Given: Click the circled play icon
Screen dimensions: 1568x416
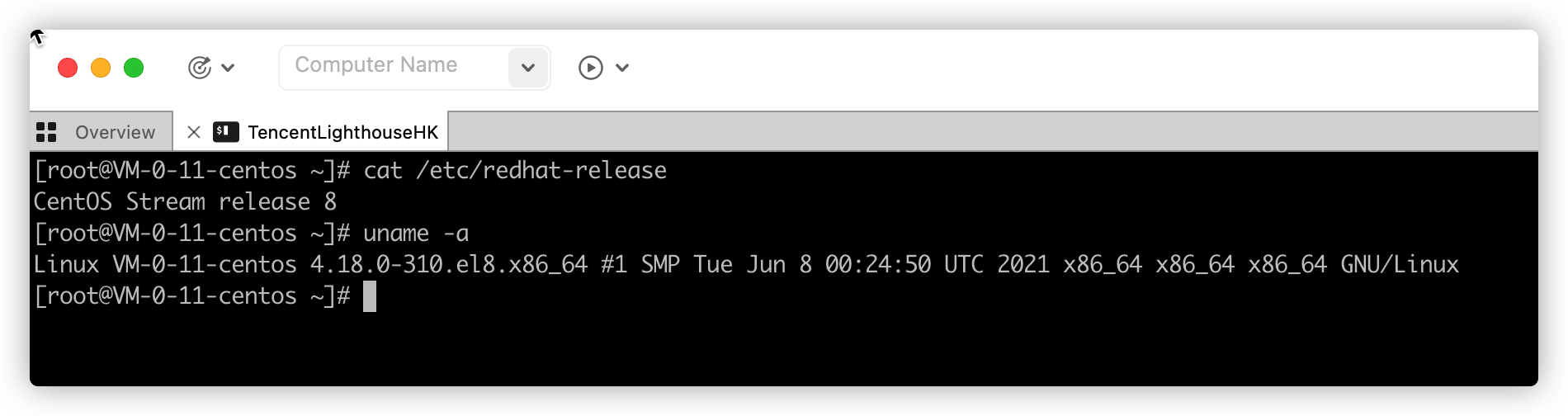Looking at the screenshot, I should coord(591,68).
